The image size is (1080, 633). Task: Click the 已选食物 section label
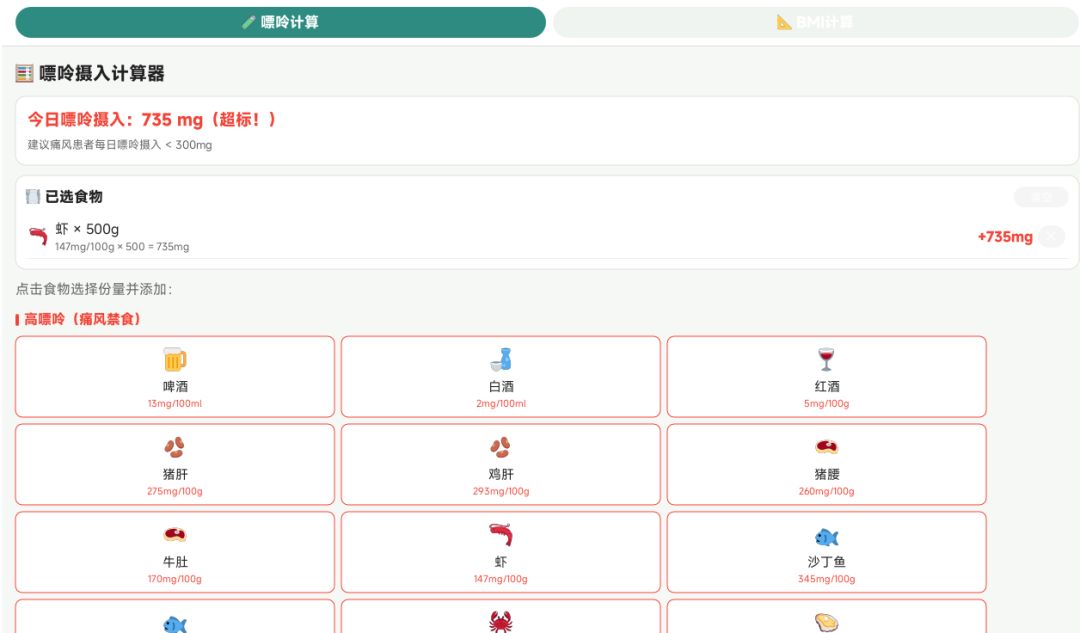pos(74,196)
